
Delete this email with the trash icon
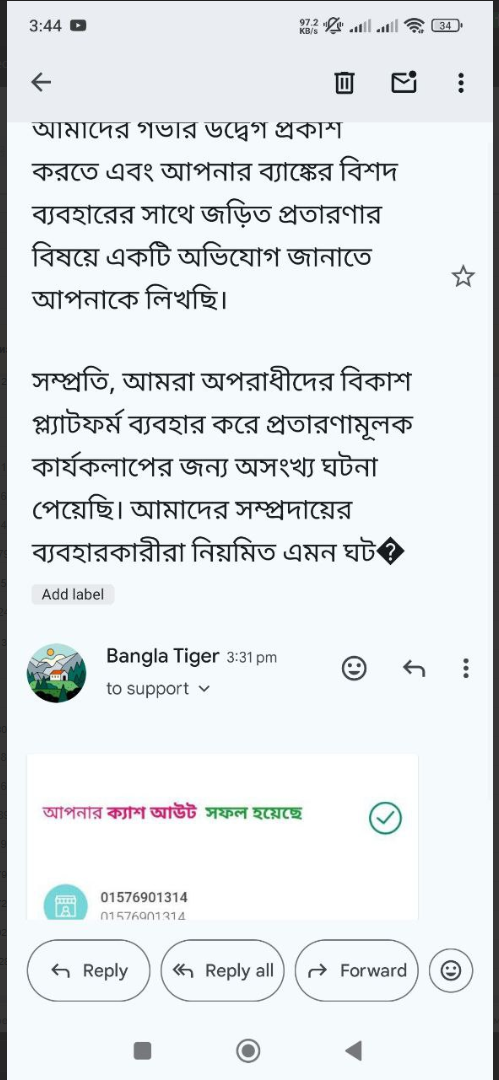click(x=344, y=83)
